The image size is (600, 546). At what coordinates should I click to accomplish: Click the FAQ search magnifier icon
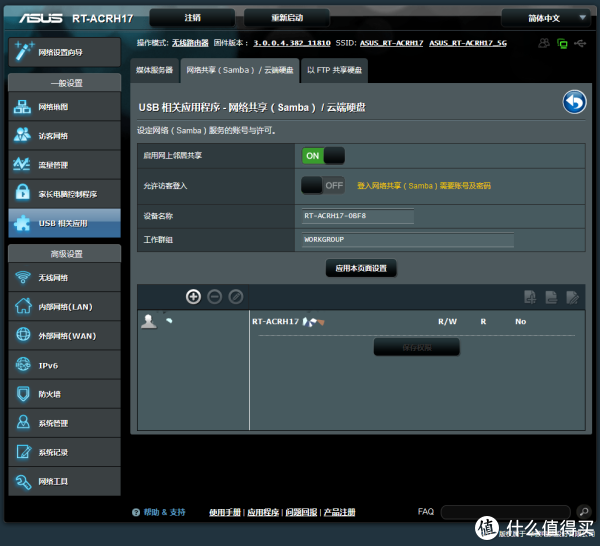tap(584, 511)
